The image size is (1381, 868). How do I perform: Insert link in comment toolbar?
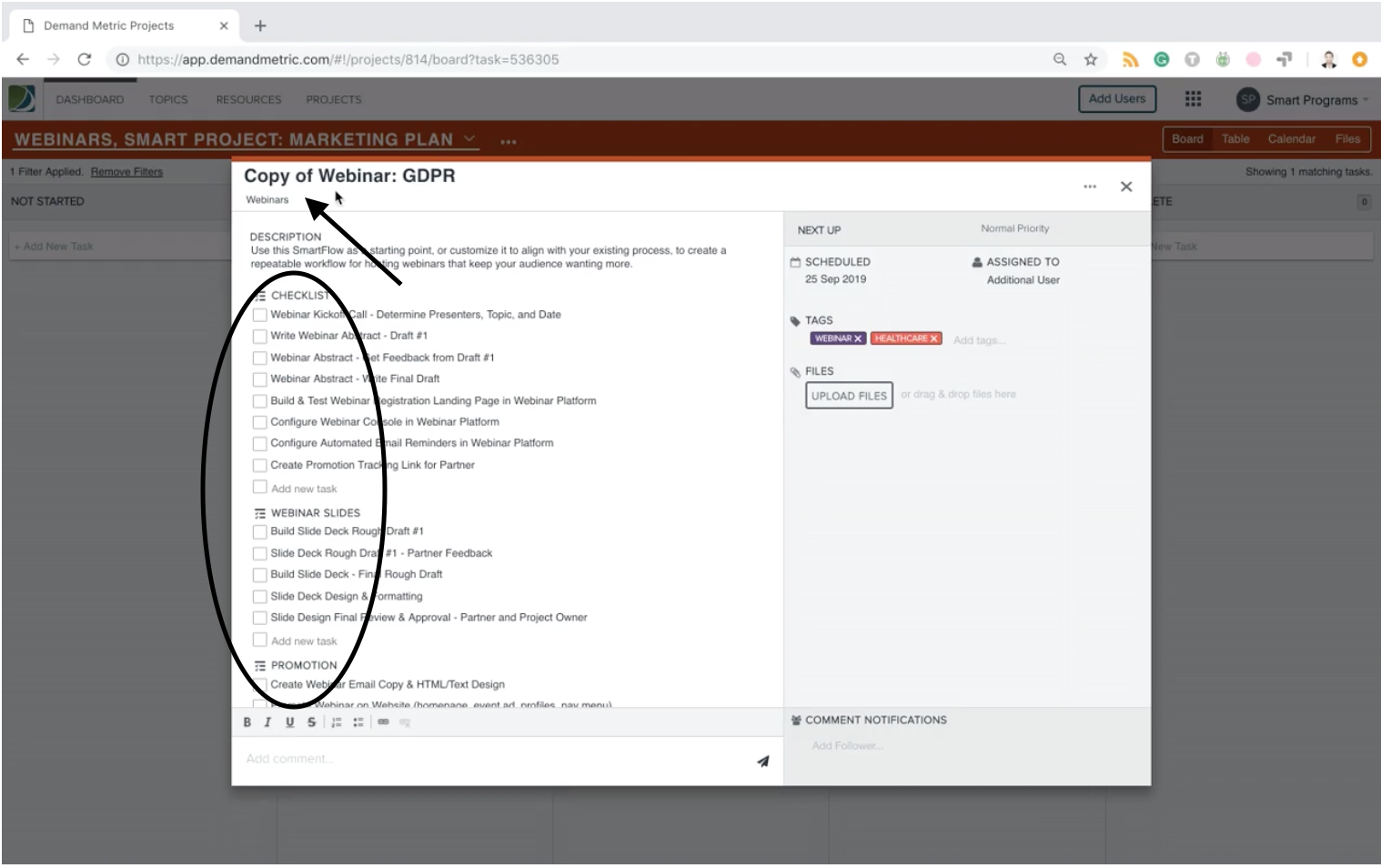pyautogui.click(x=383, y=722)
